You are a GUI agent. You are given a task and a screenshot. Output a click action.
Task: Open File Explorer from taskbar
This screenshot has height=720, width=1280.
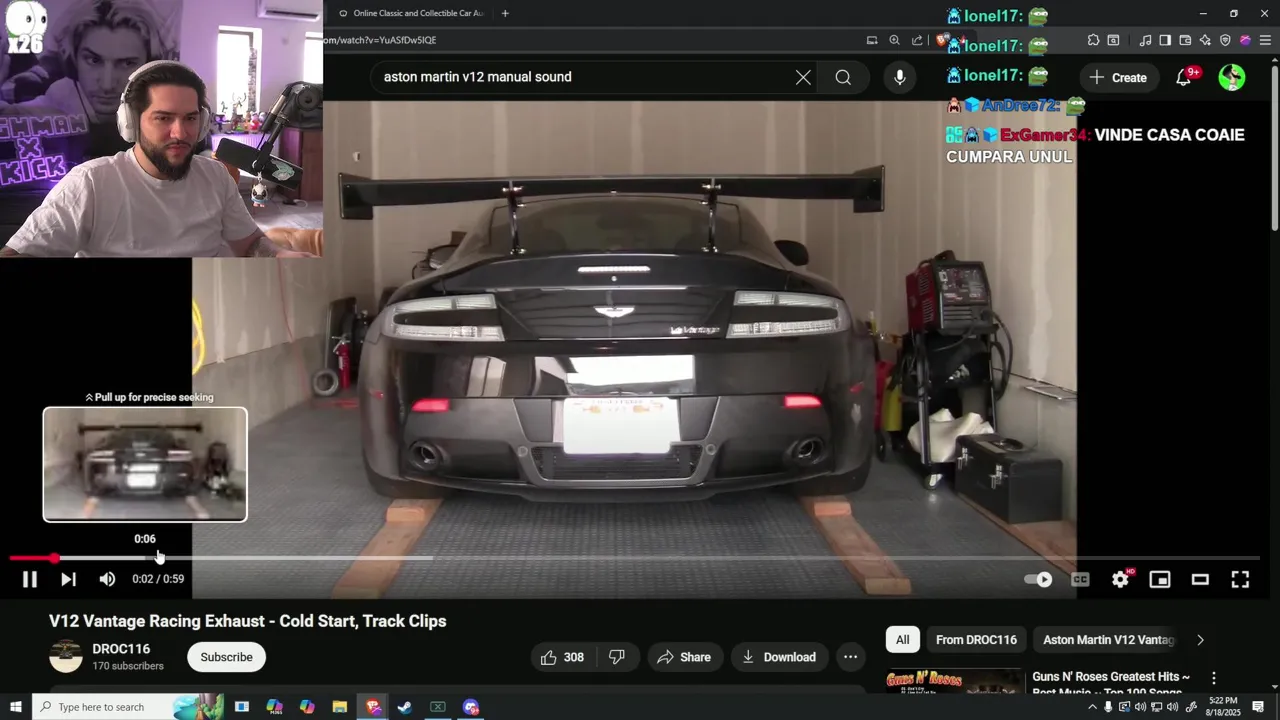coord(339,707)
